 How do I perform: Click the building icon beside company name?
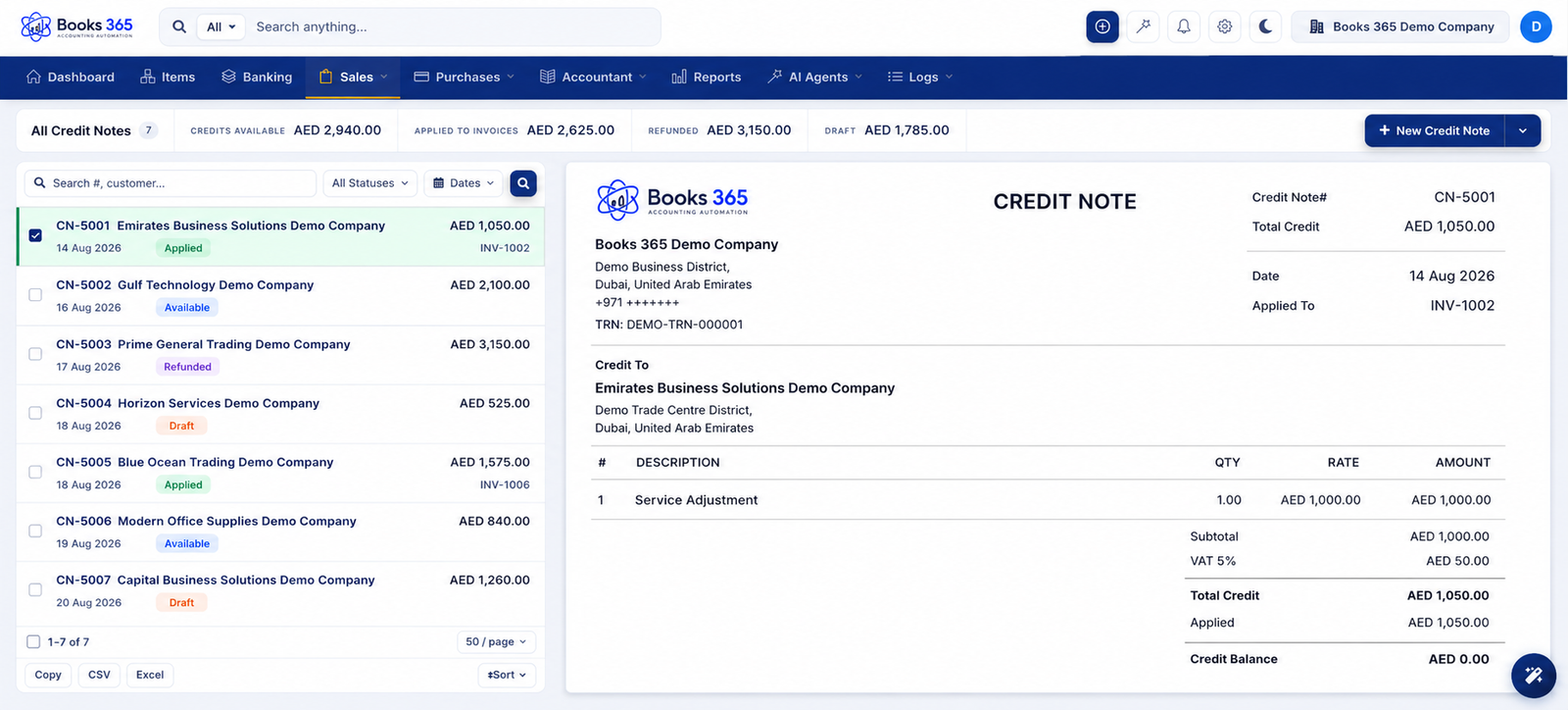[x=1317, y=26]
